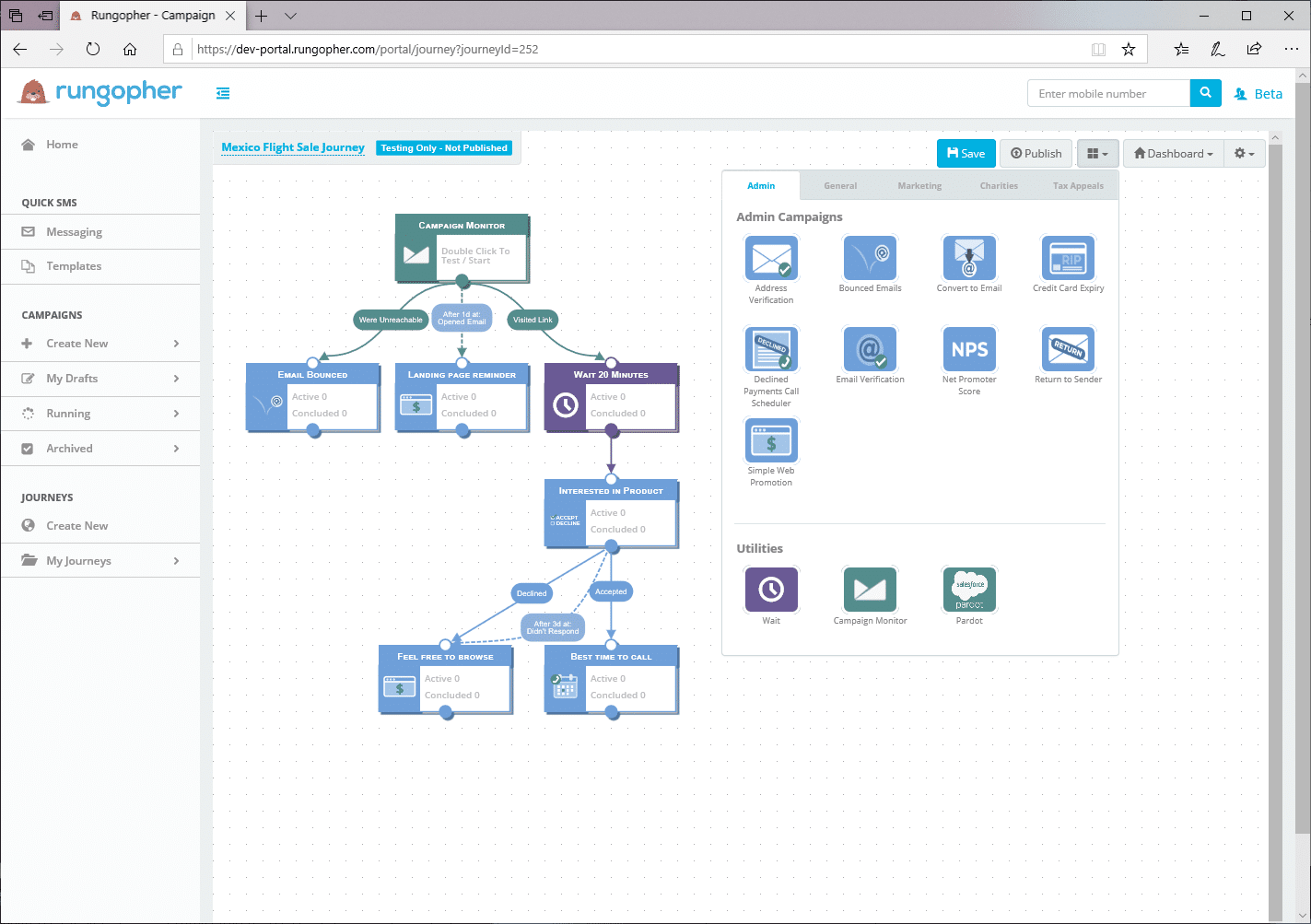Switch to the Charities tab
1311x924 pixels.
tap(999, 186)
